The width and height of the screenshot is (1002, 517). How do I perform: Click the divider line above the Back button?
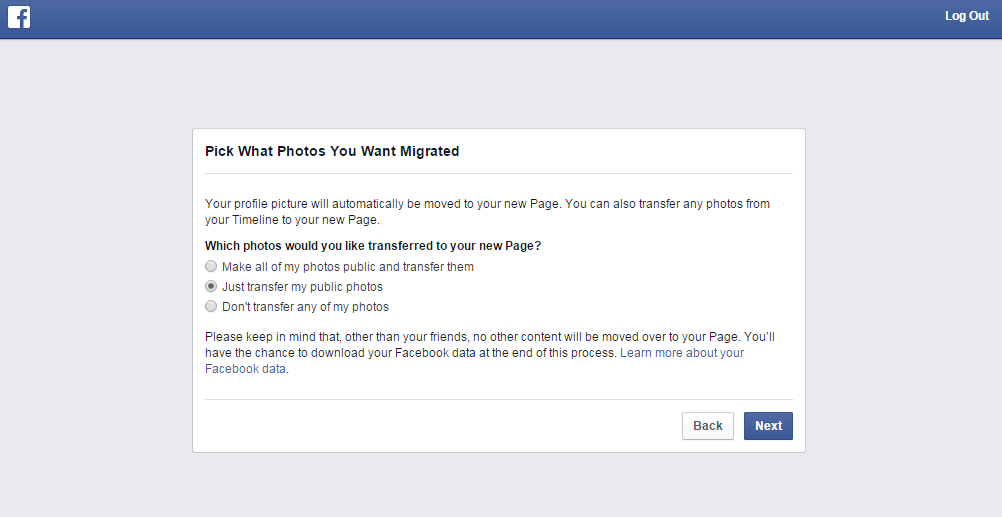[498, 399]
